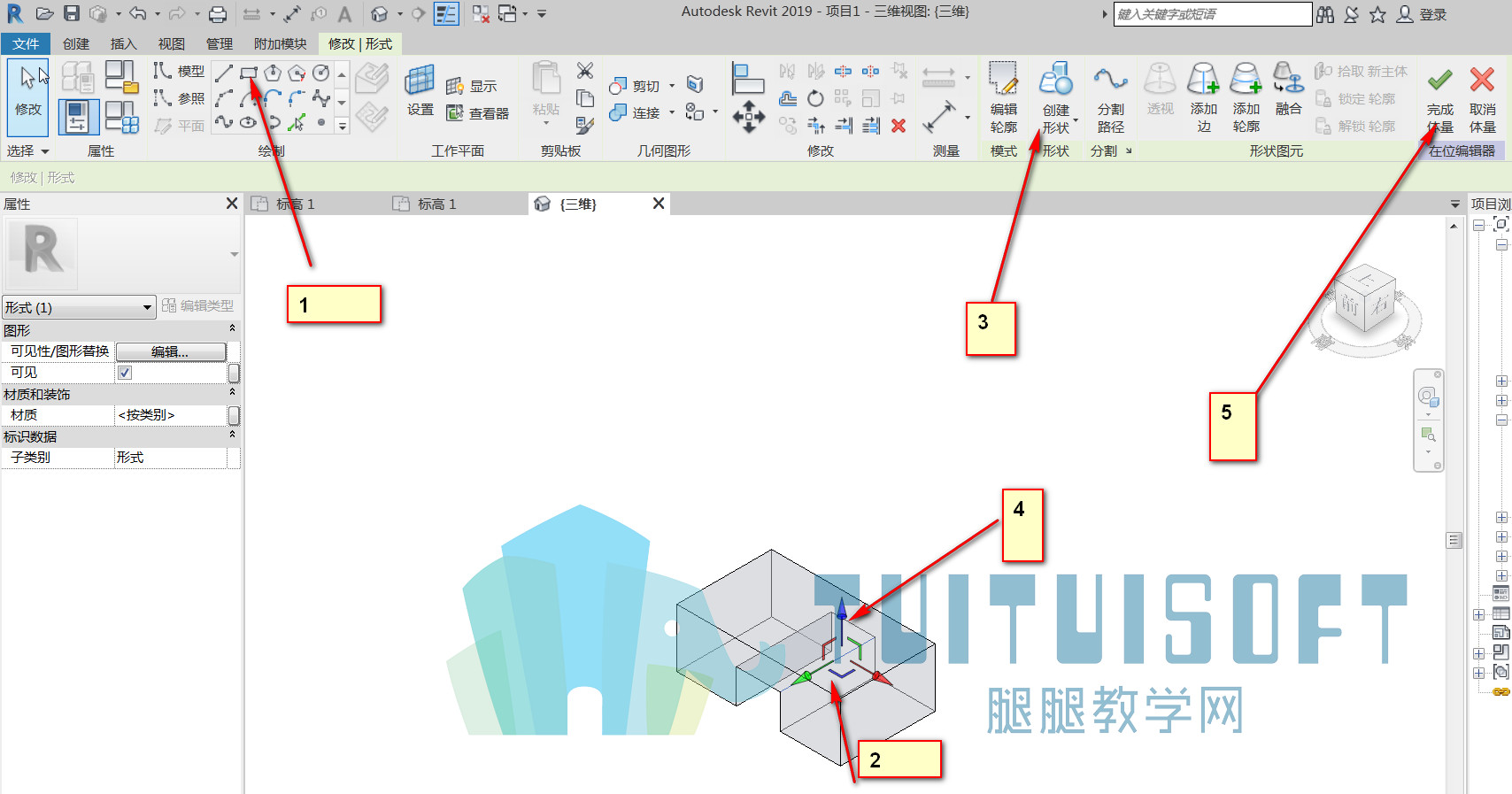Viewport: 1512px width, 794px height.
Task: Toggle the Visible parameter association box
Action: pyautogui.click(x=234, y=373)
